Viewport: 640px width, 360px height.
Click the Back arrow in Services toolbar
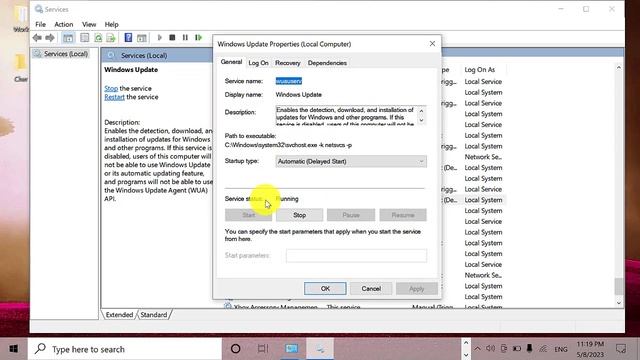point(37,38)
